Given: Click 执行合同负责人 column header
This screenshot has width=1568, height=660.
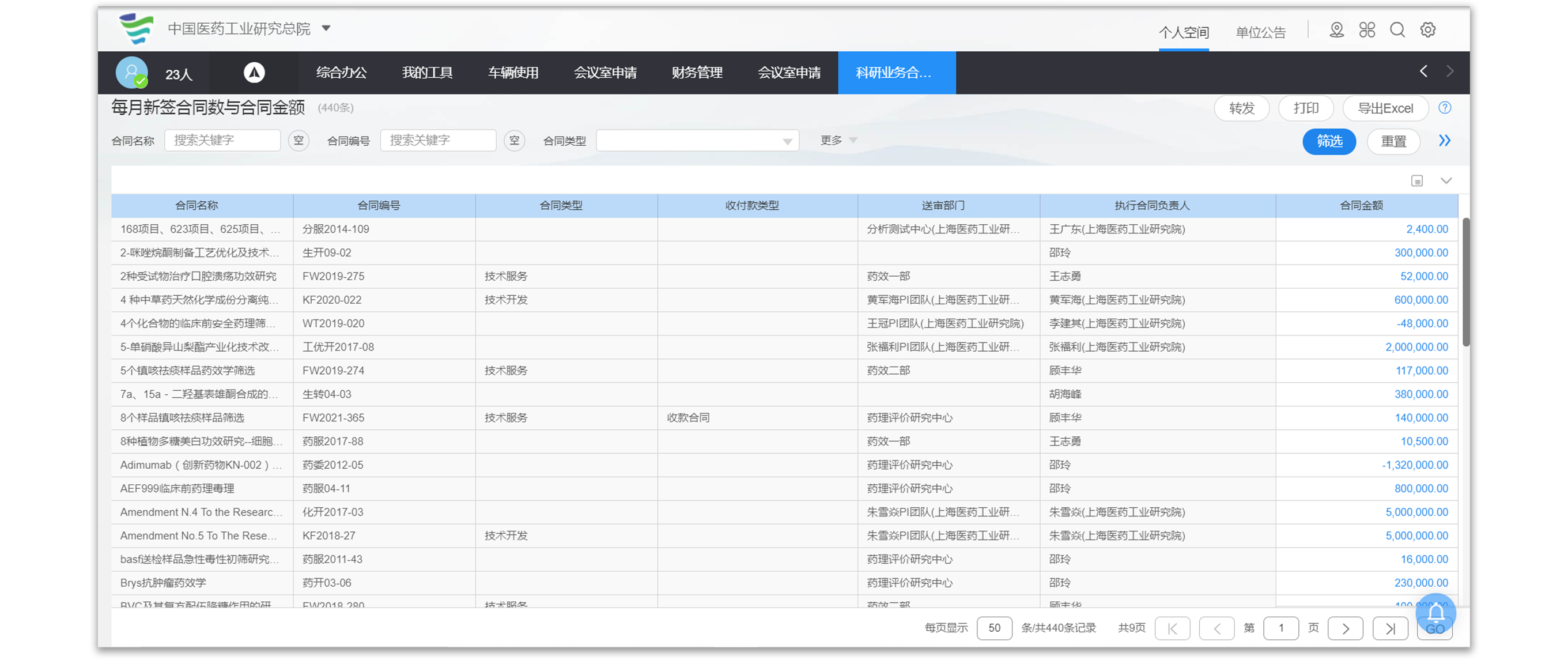Looking at the screenshot, I should (1158, 206).
